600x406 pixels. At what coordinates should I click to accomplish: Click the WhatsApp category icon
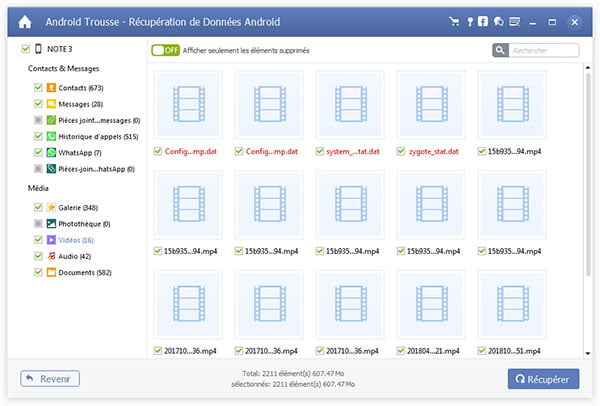pyautogui.click(x=50, y=151)
